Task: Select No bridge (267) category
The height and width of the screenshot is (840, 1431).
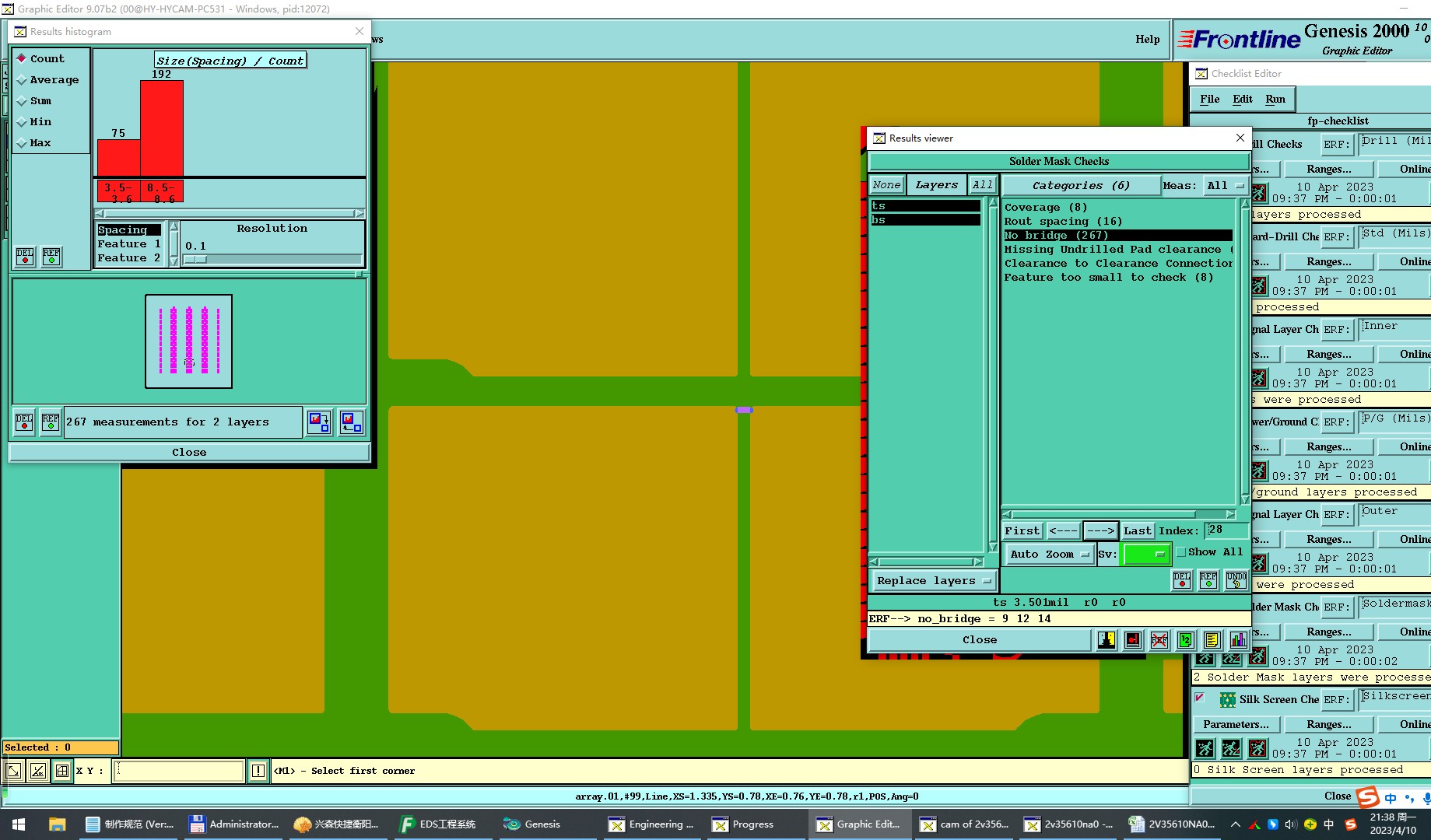Action: tap(1117, 235)
